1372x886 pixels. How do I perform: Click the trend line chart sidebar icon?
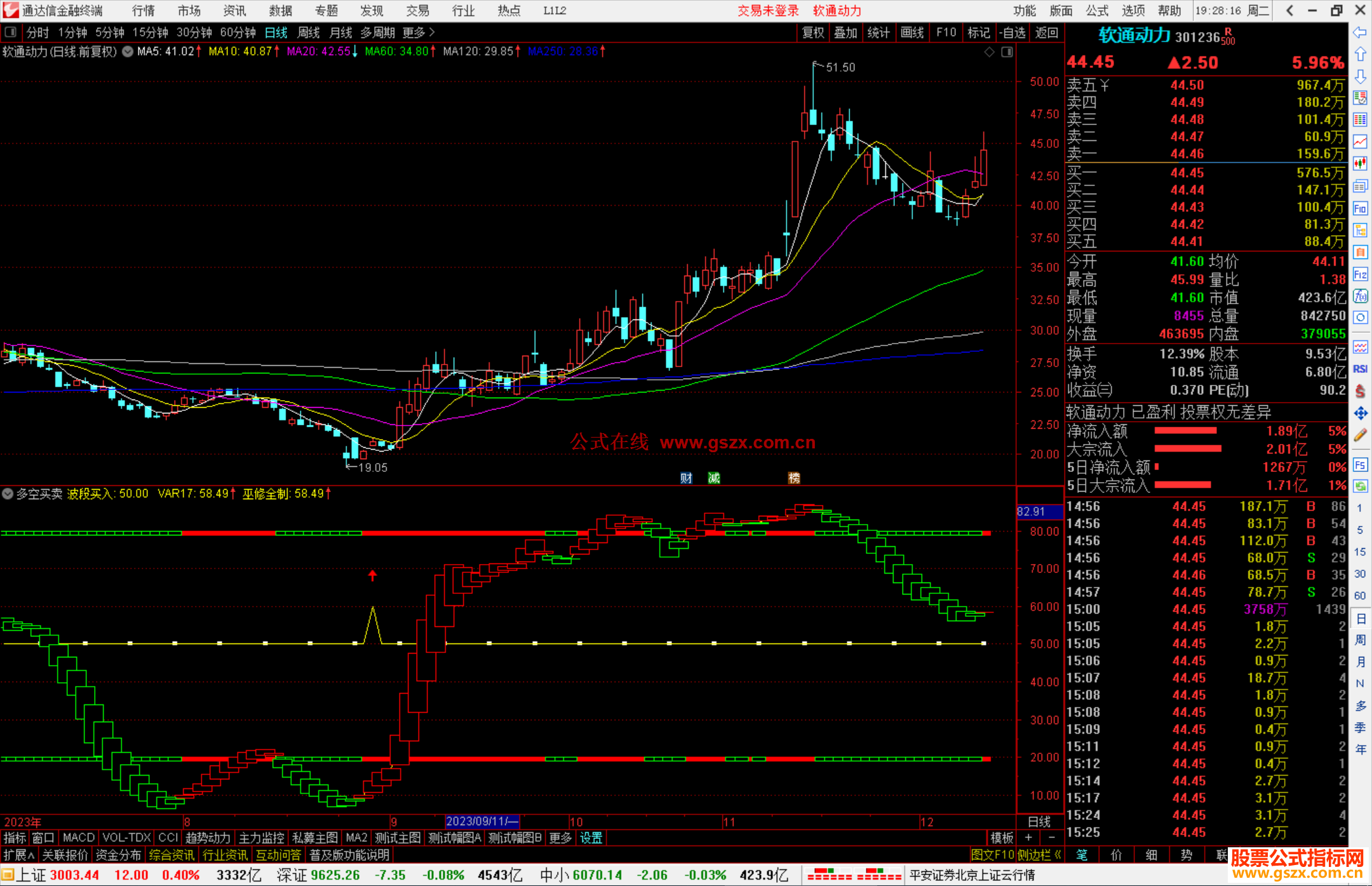[x=1360, y=141]
